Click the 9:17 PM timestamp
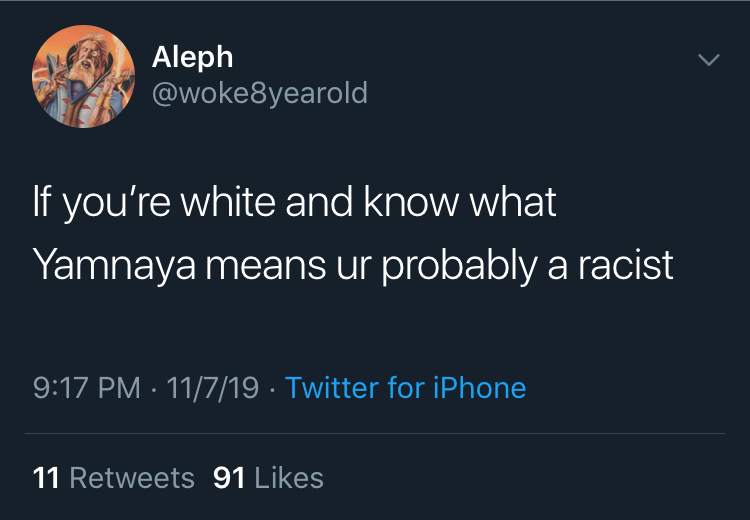The width and height of the screenshot is (750, 520). pos(87,387)
